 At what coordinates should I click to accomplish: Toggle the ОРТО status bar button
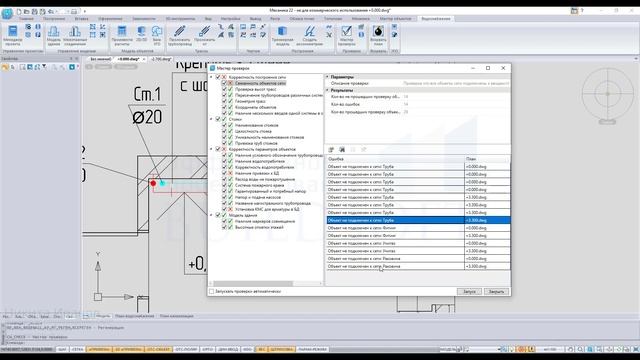tap(208, 349)
